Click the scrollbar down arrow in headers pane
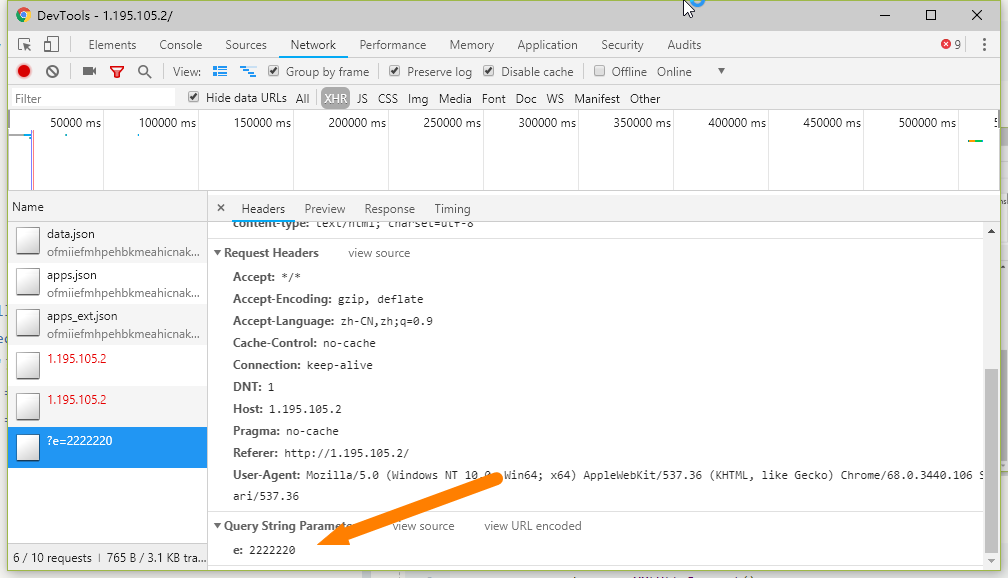 point(991,560)
